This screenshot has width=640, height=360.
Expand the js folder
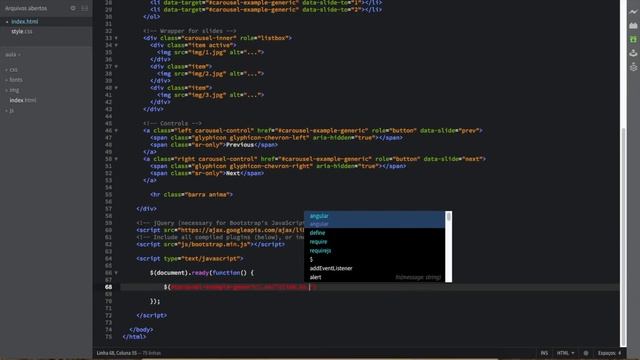click(11, 111)
